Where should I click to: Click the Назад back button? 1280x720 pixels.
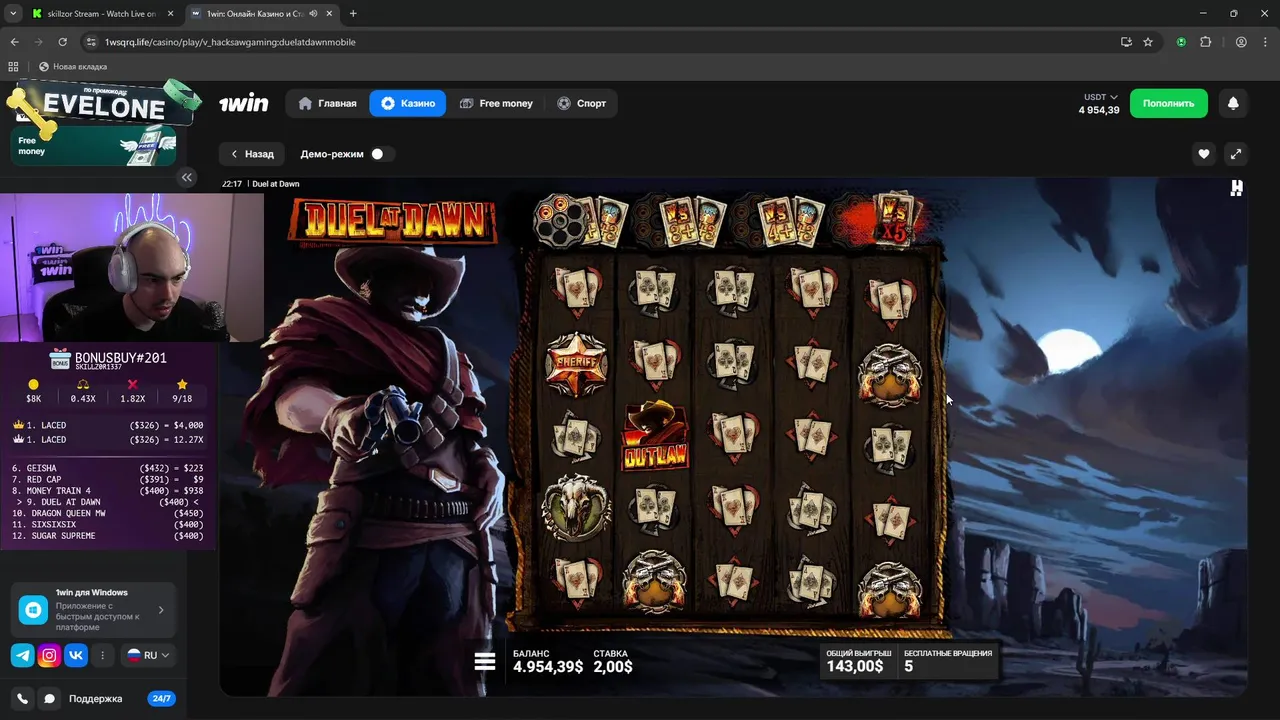252,154
